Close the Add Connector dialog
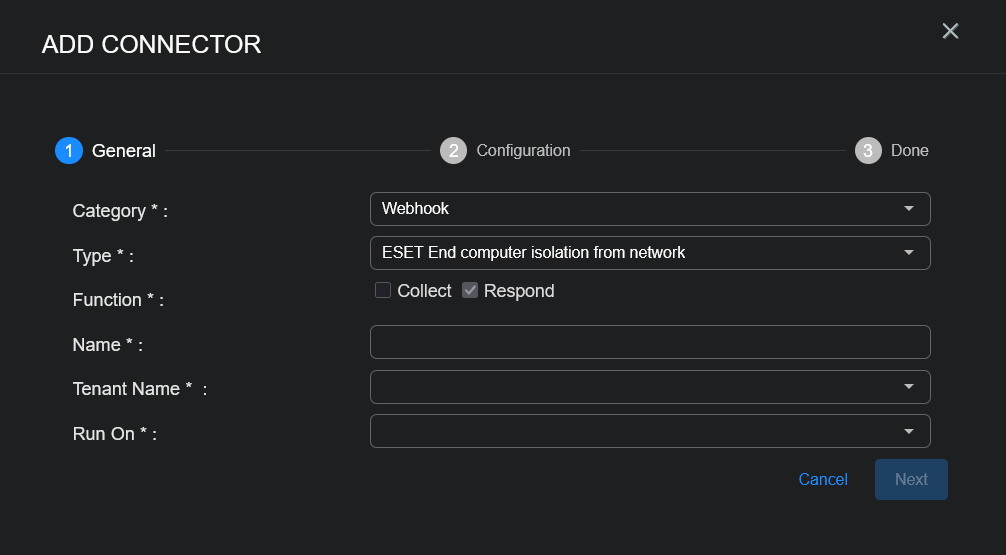 coord(950,31)
